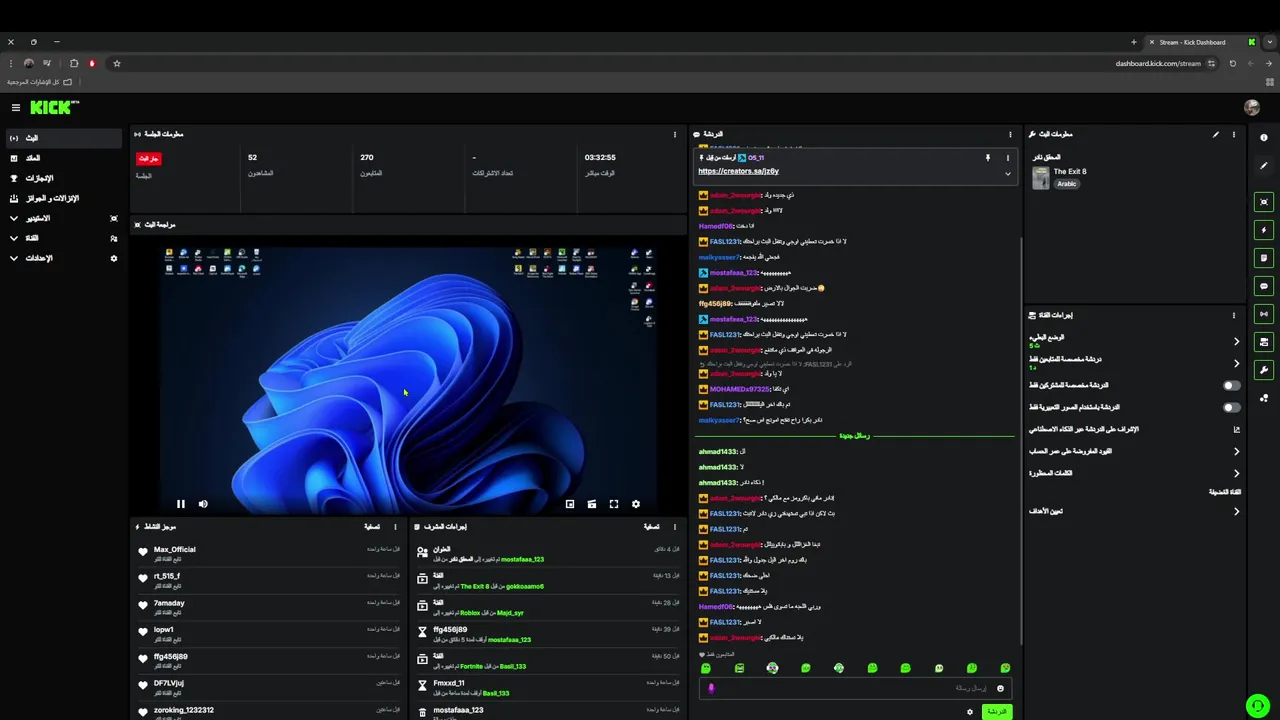Viewport: 1280px width, 720px height.
Task: Click the theater mode icon in the preview player
Action: point(592,504)
